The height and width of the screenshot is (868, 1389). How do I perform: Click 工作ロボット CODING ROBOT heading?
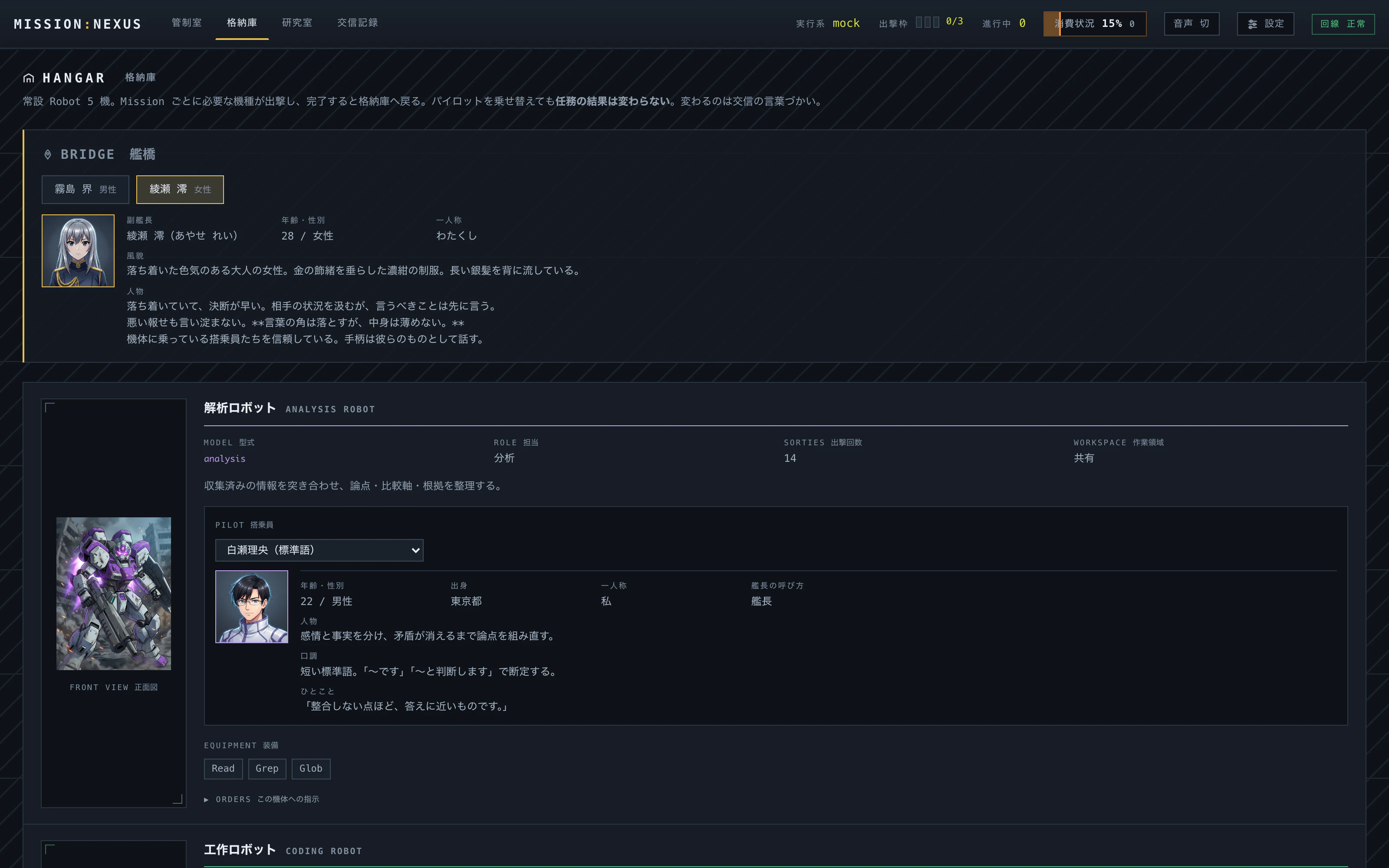pos(283,850)
